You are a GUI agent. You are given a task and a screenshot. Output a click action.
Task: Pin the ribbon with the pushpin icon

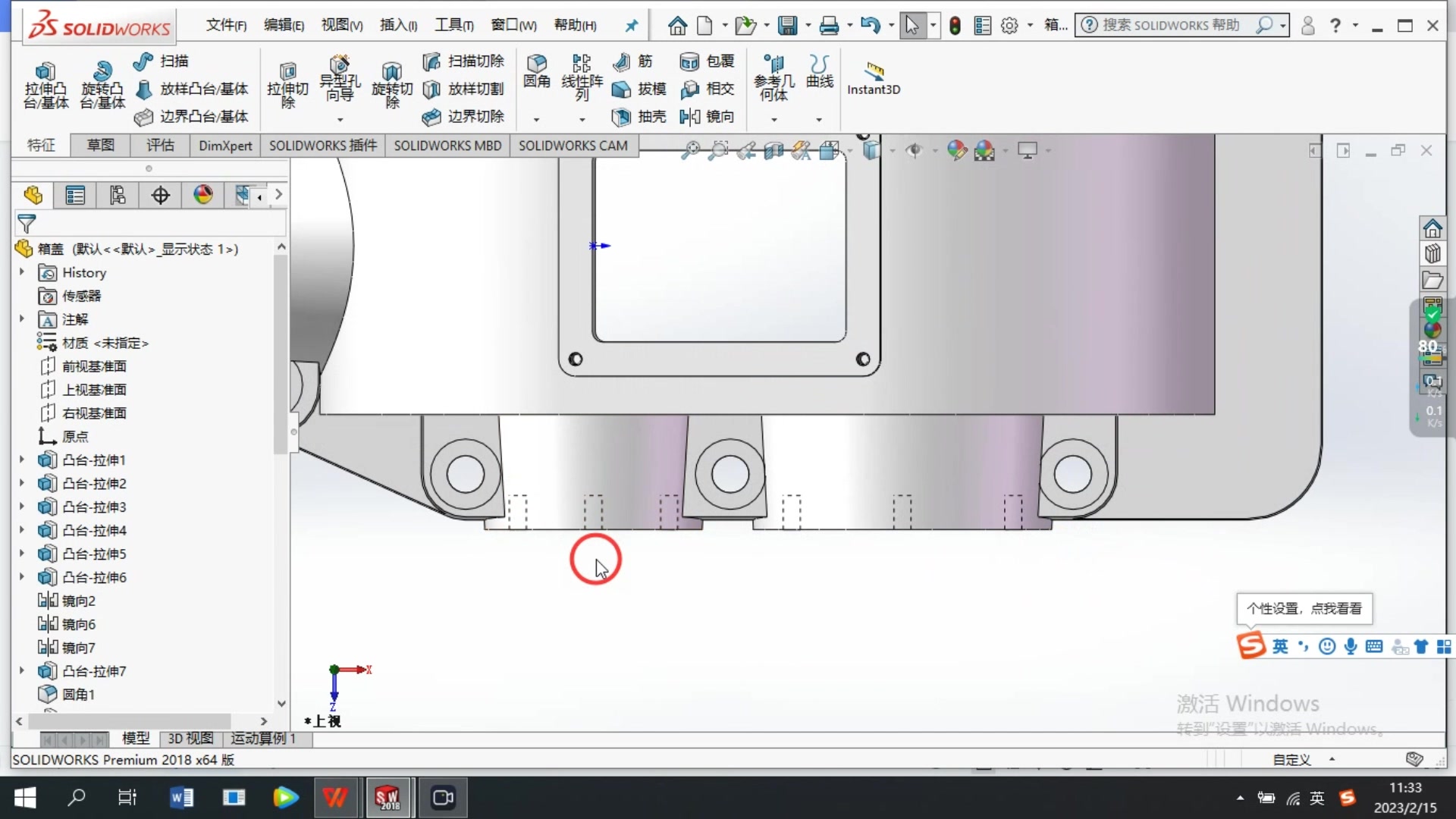630,25
